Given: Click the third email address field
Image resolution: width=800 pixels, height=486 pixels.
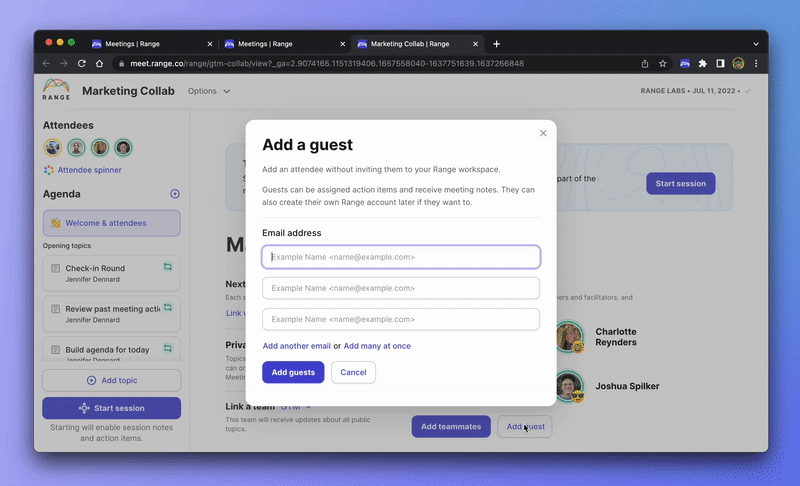Looking at the screenshot, I should point(401,319).
